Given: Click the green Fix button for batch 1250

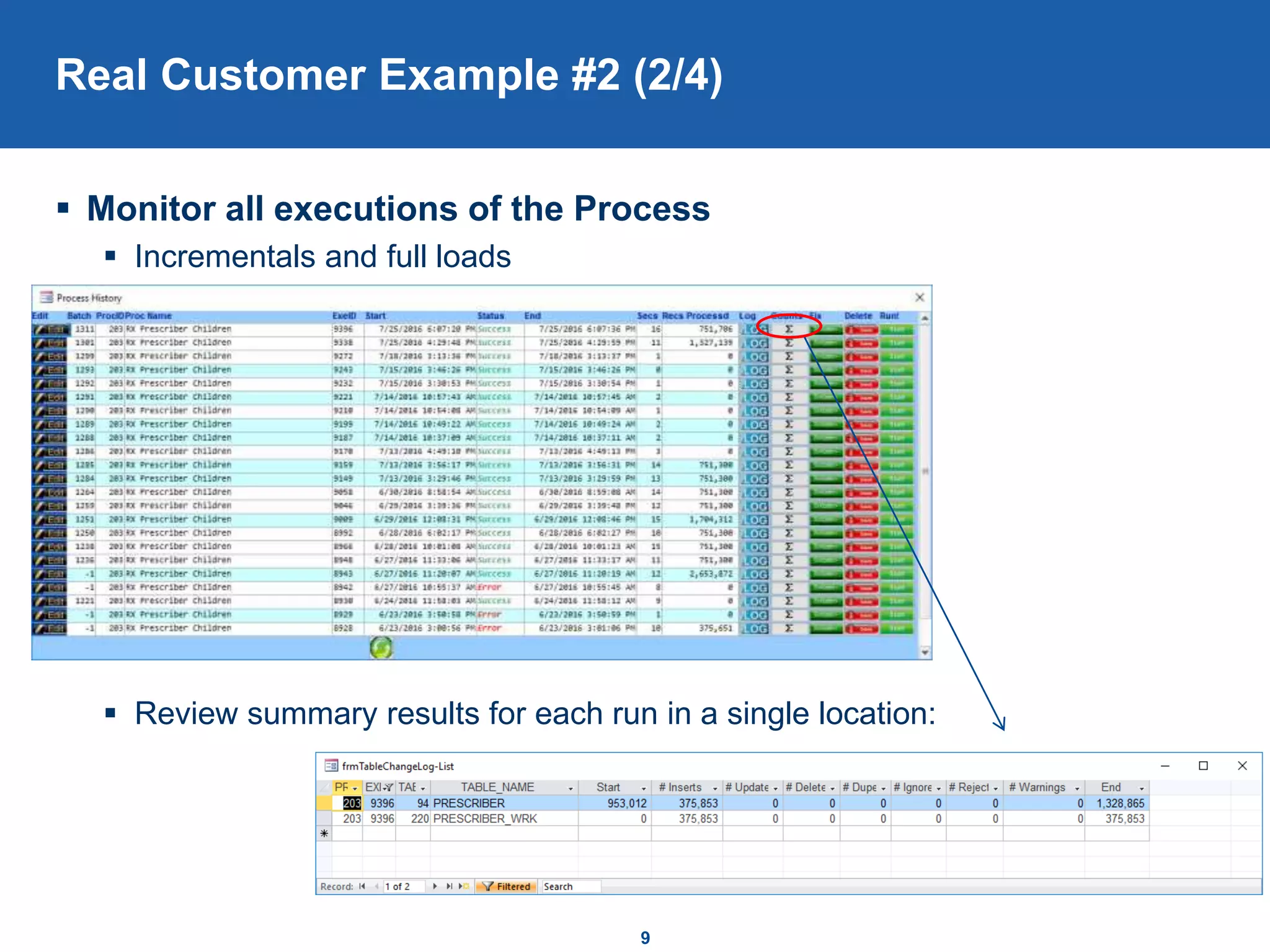Looking at the screenshot, I should tap(826, 533).
